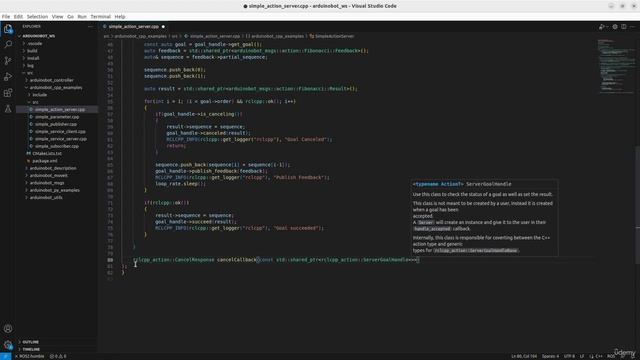Open the Search view in activity bar
Viewport: 640px width, 360px height.
pos(8,44)
